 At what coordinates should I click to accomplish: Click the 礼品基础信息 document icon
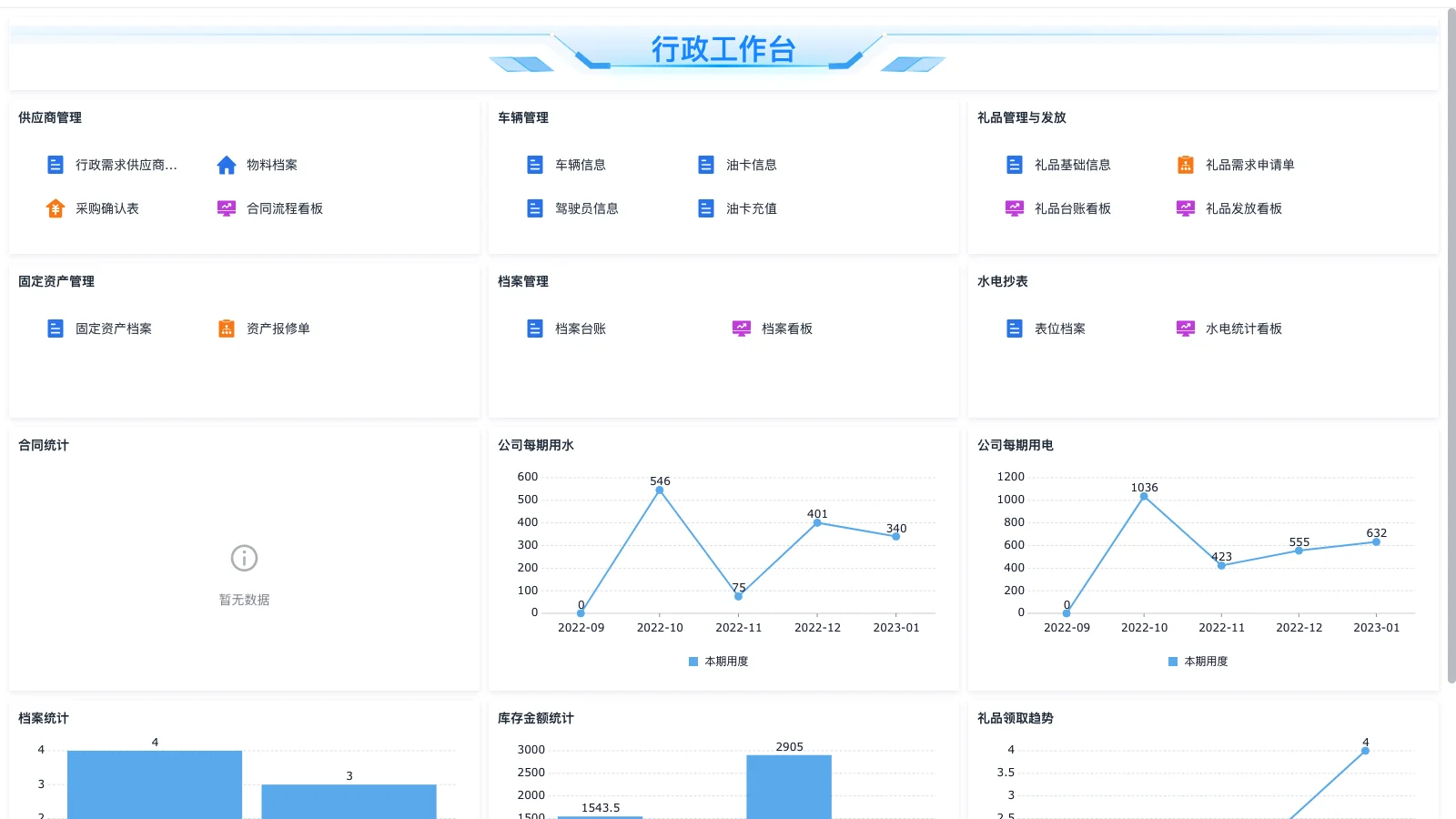point(1015,165)
